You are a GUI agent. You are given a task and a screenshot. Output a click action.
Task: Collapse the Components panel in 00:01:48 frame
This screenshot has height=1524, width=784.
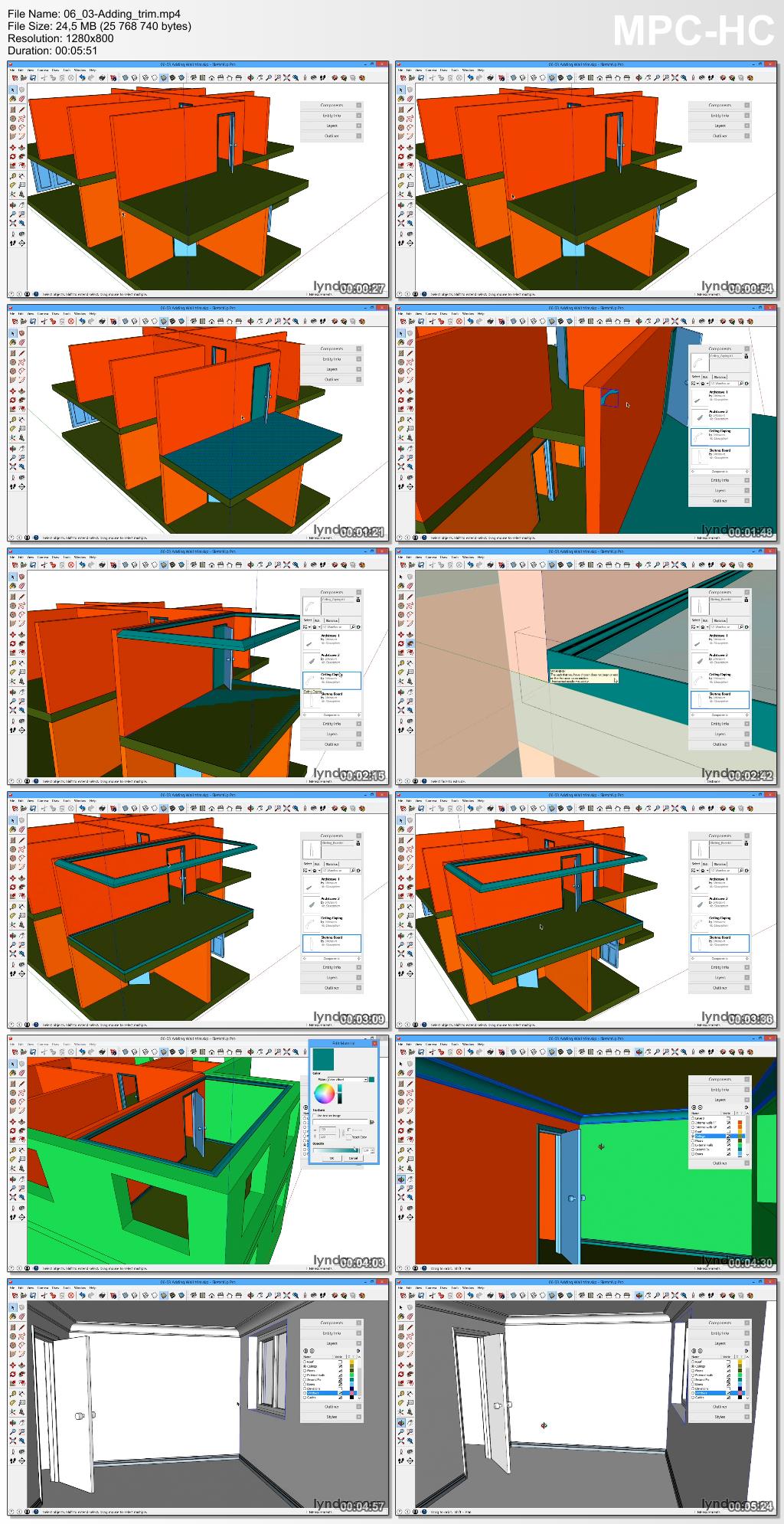[747, 348]
